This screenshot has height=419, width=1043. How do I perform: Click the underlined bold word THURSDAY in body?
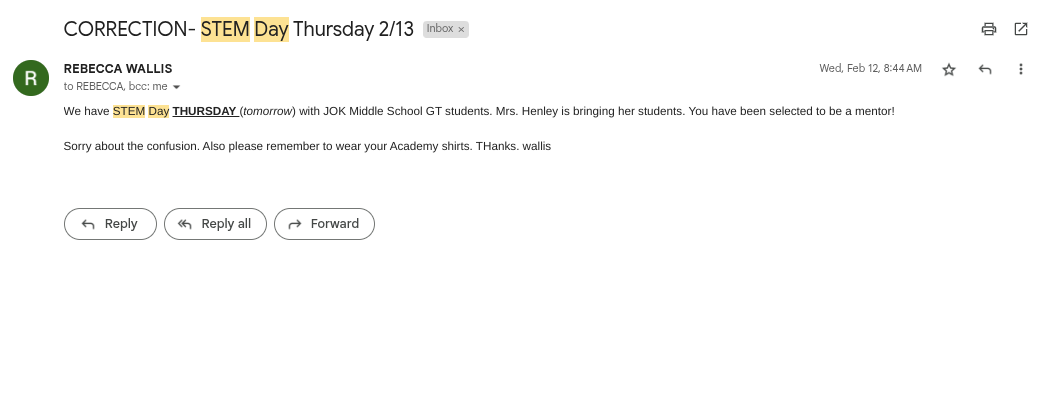click(204, 111)
